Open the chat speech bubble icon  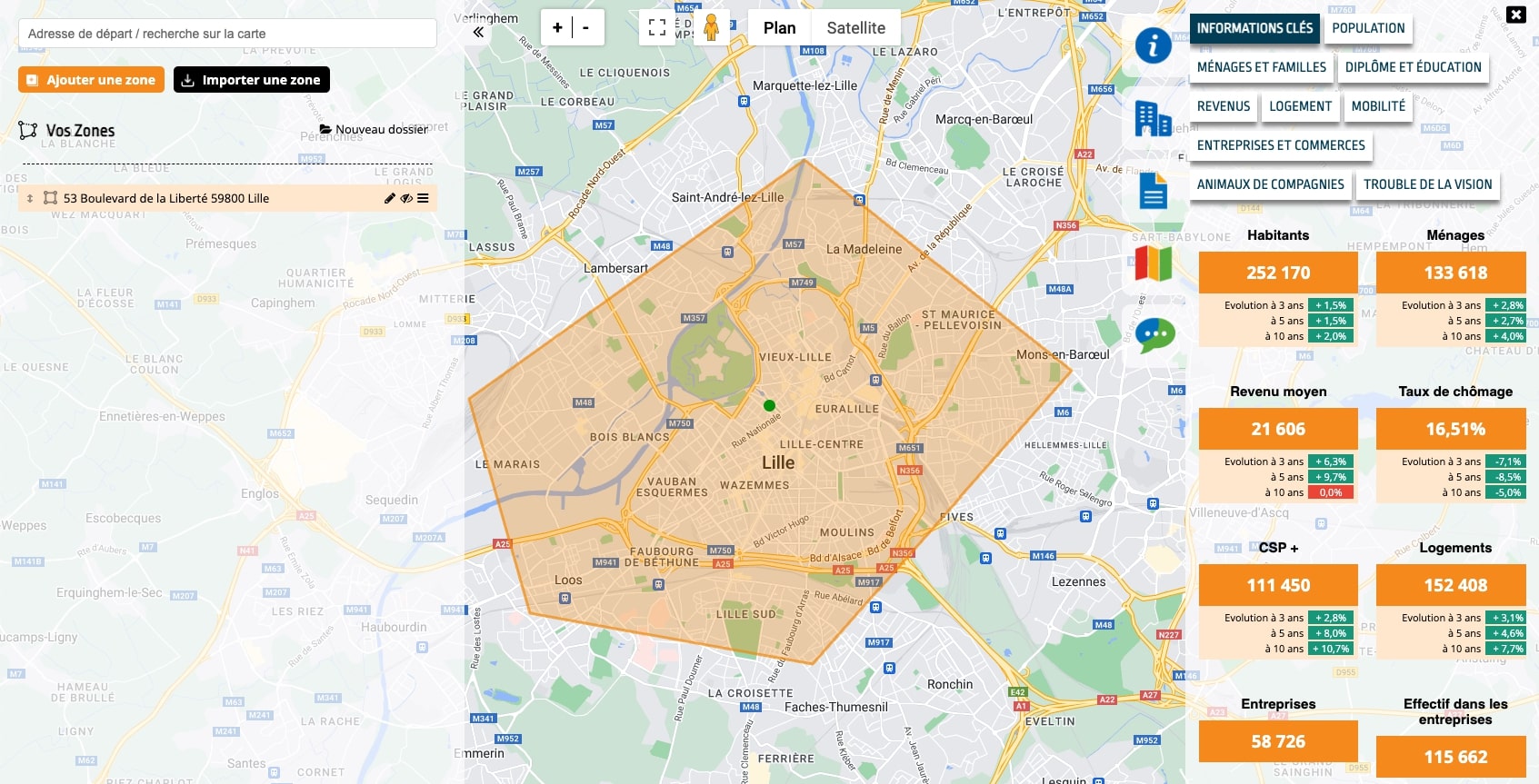click(x=1154, y=335)
